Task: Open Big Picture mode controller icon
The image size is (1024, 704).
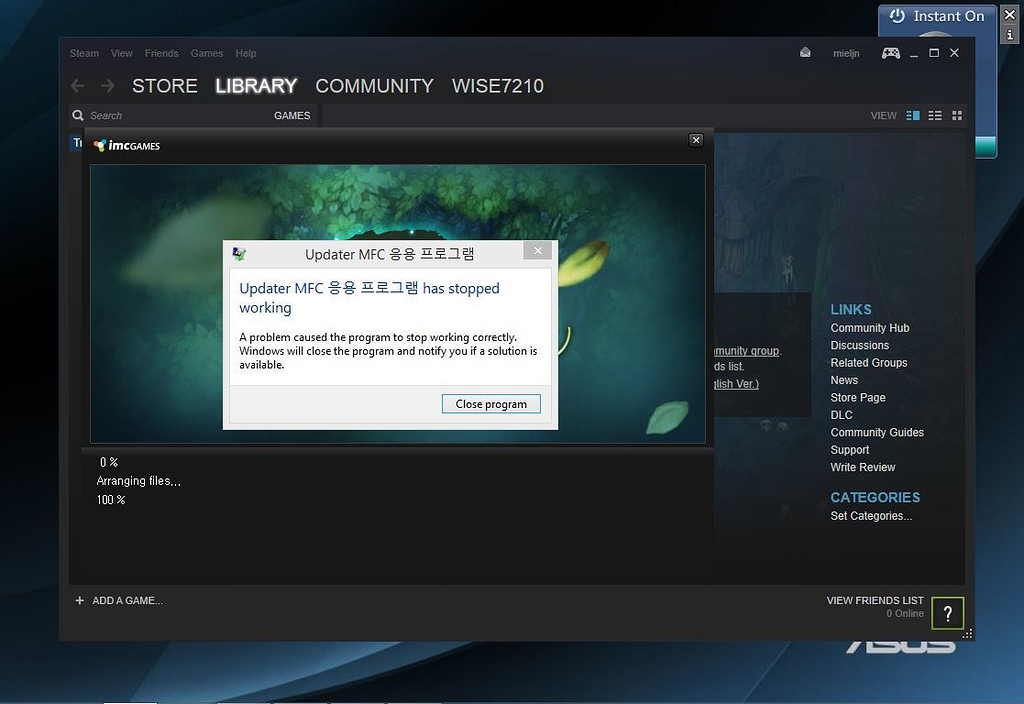Action: coord(890,53)
